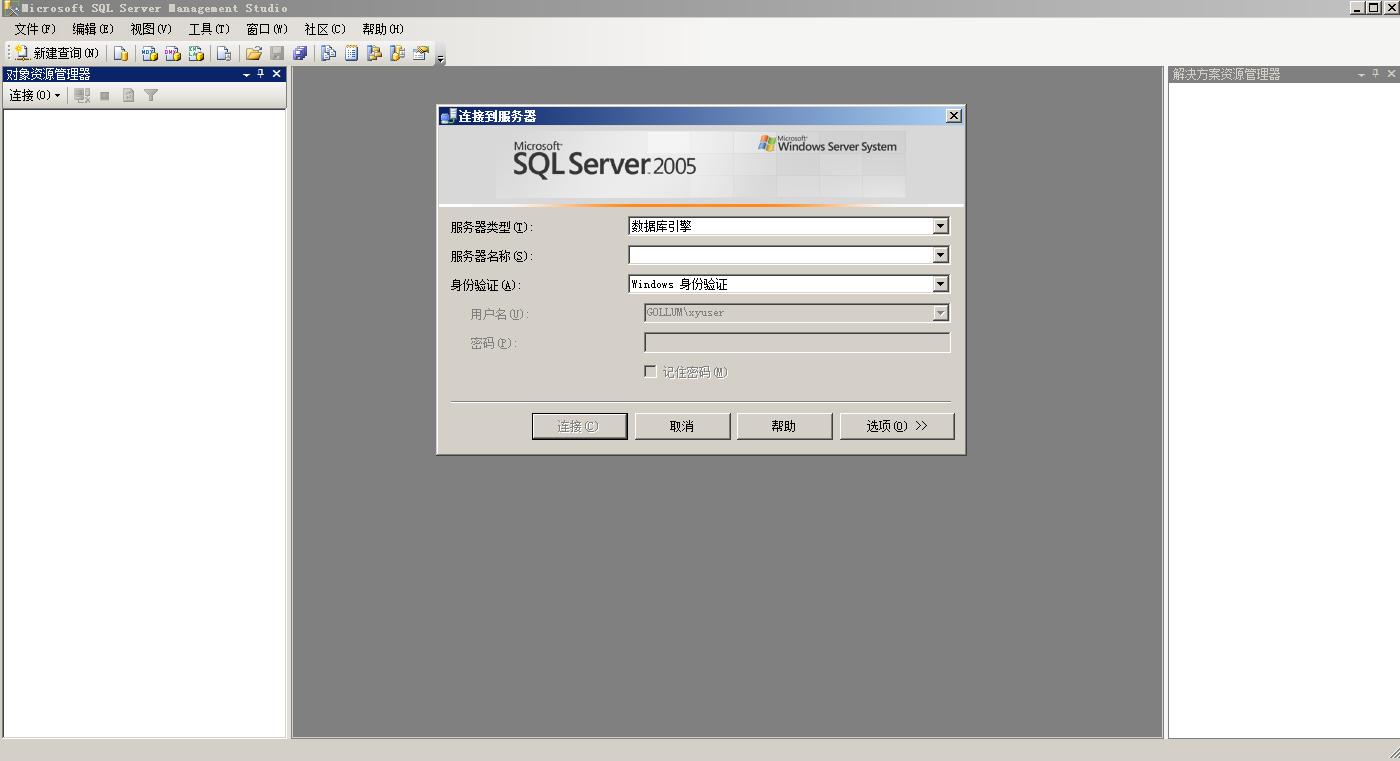
Task: Open the Template Explorer toolbar icon
Action: (397, 53)
